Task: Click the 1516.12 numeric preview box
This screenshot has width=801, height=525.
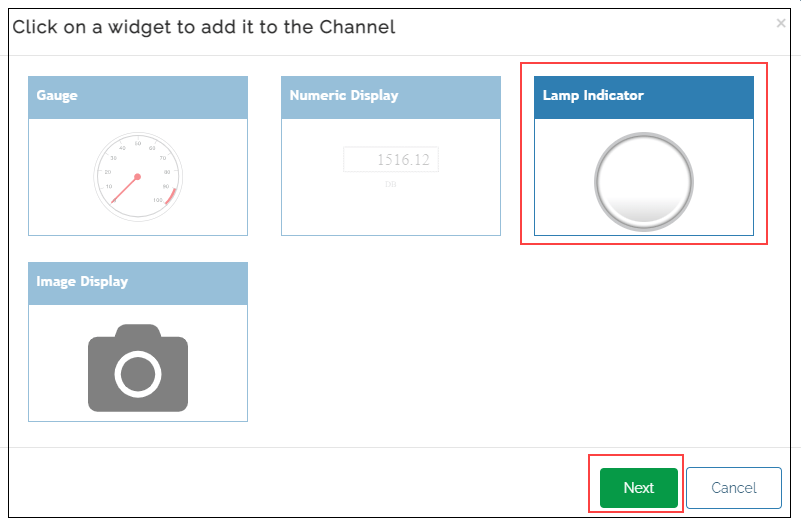Action: (391, 160)
